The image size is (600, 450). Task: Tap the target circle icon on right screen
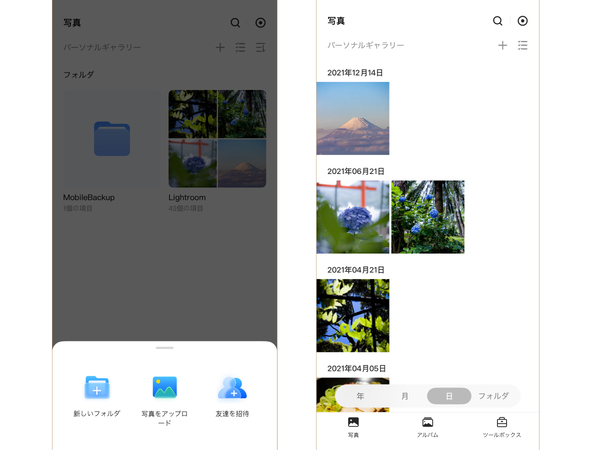click(x=523, y=21)
